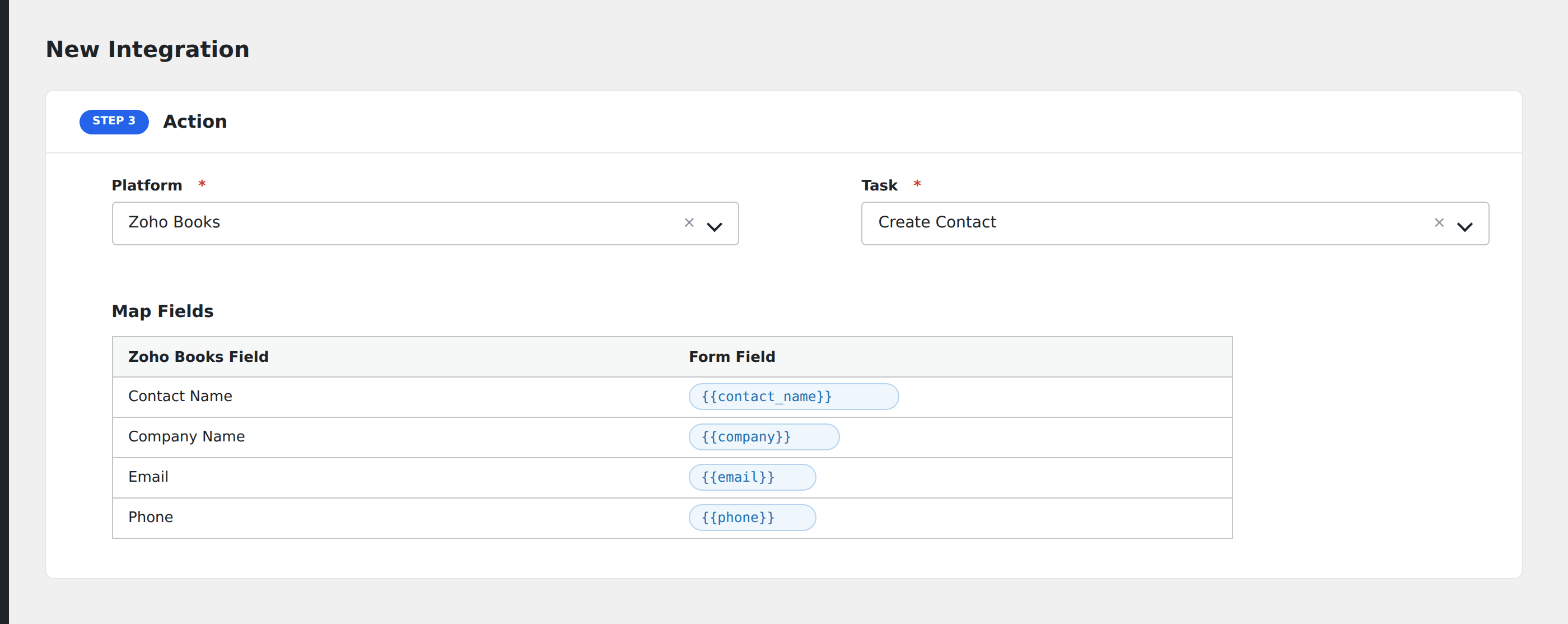Expand the Platform dropdown arrow
This screenshot has width=1568, height=624.
pos(714,226)
